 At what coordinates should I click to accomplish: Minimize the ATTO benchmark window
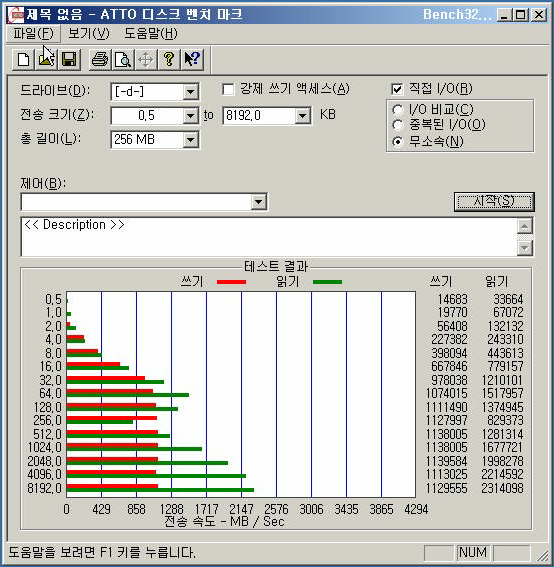[x=504, y=15]
